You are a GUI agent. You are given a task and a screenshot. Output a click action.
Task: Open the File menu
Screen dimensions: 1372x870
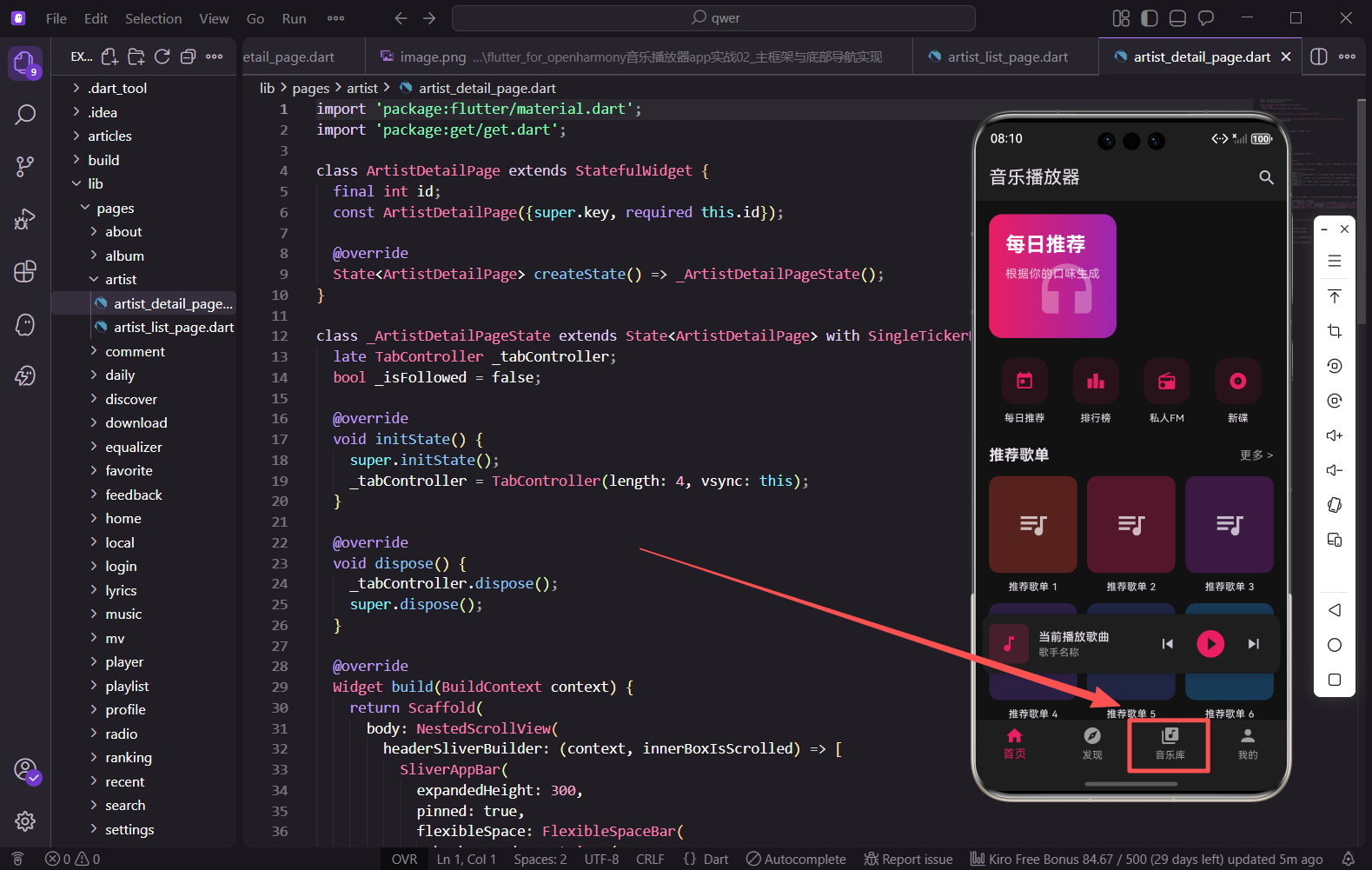point(56,18)
